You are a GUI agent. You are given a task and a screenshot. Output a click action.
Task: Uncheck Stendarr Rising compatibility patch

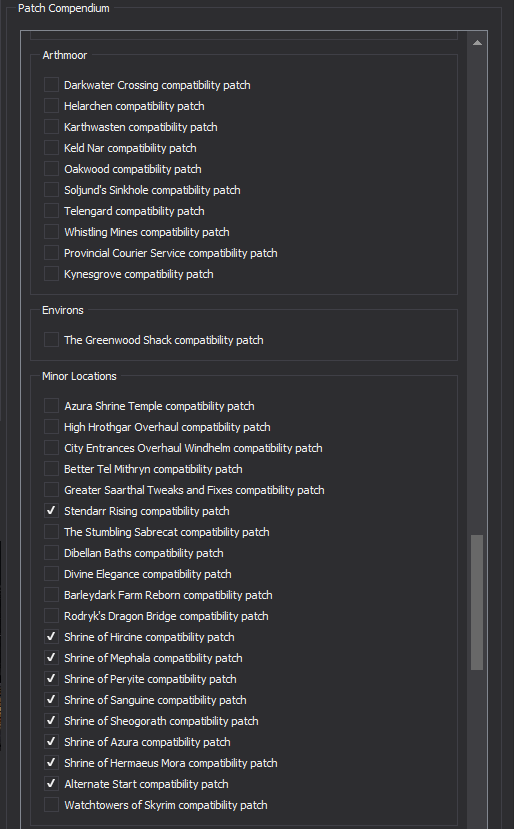click(51, 511)
